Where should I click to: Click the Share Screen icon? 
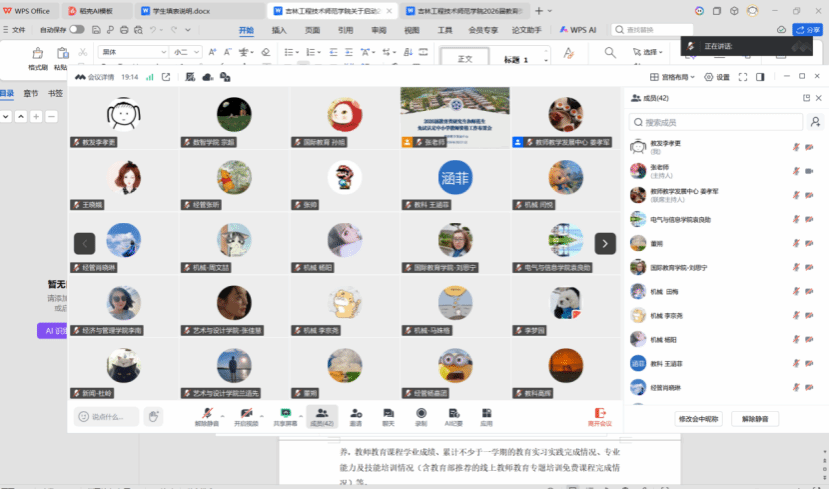coord(286,413)
